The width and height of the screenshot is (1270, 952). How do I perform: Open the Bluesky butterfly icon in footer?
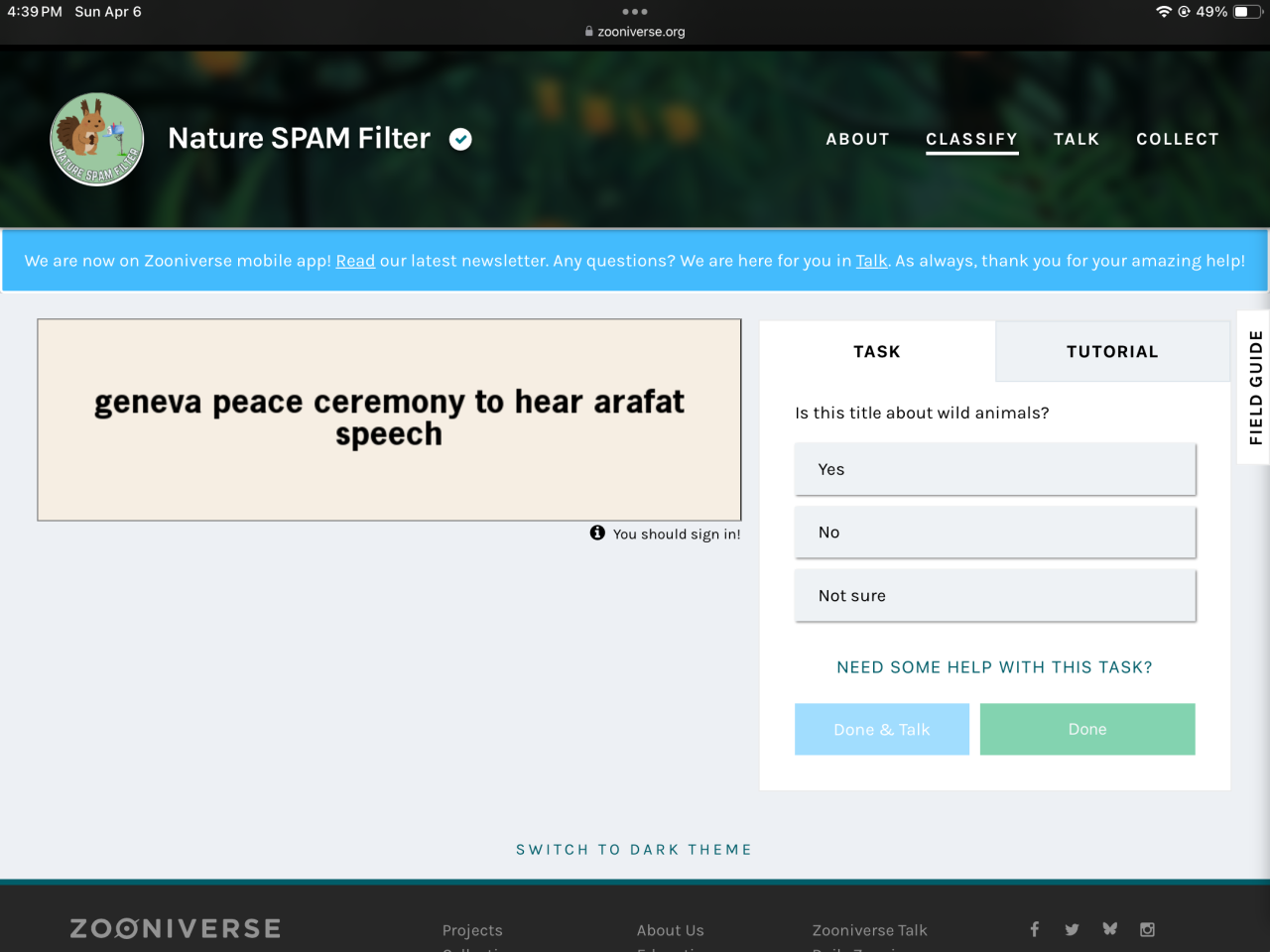(1109, 929)
